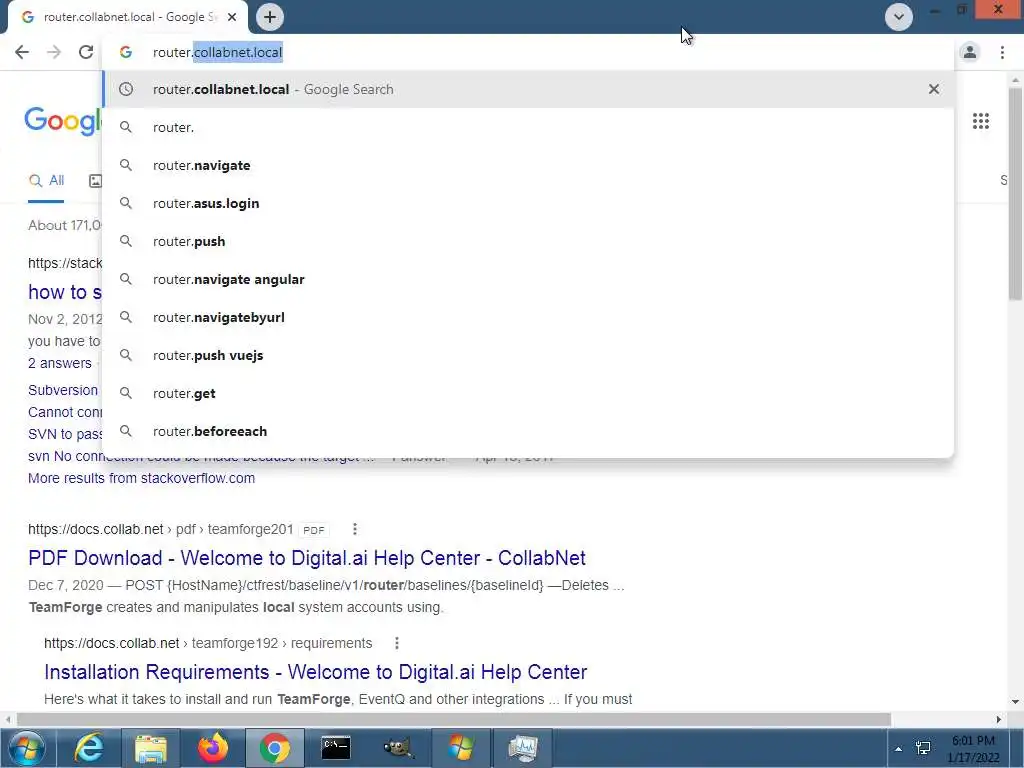Click the Google logo

coord(63,121)
